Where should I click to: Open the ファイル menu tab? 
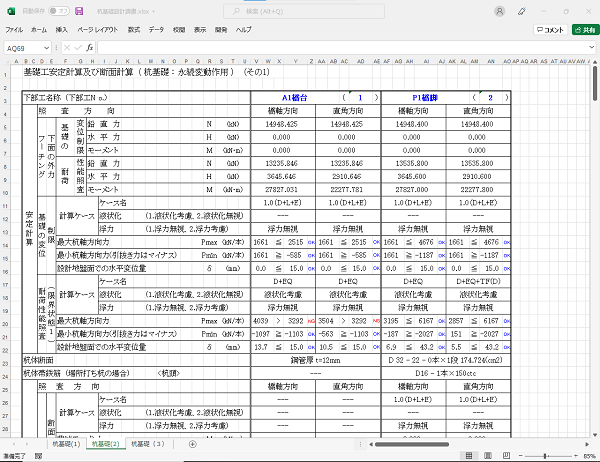(14, 29)
